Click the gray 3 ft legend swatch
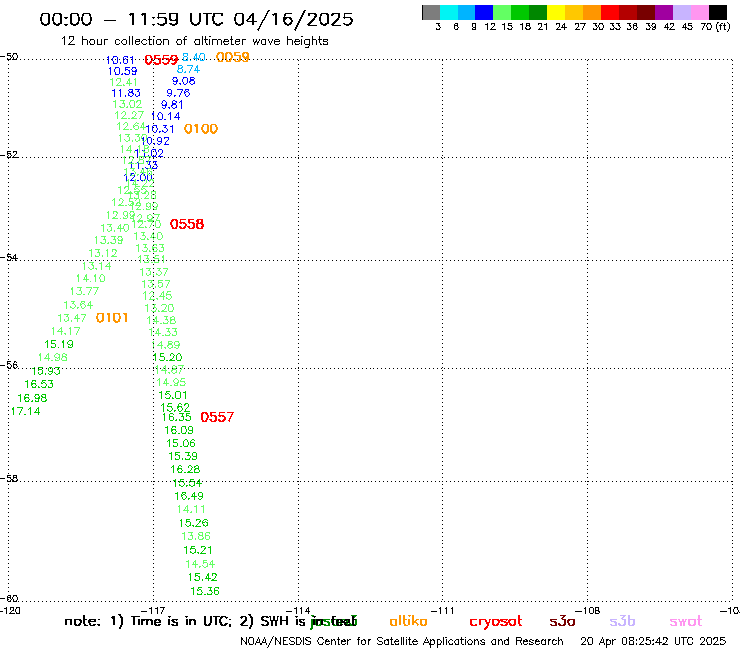 (431, 12)
